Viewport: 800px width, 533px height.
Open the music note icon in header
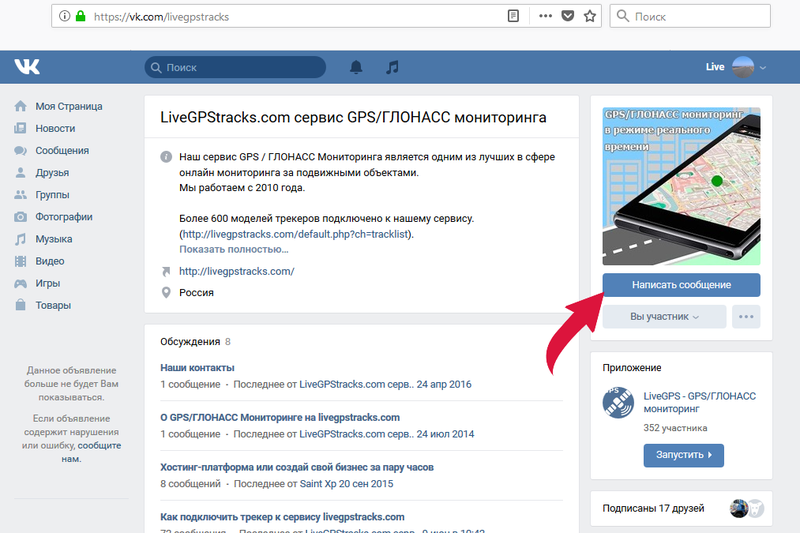(x=392, y=67)
